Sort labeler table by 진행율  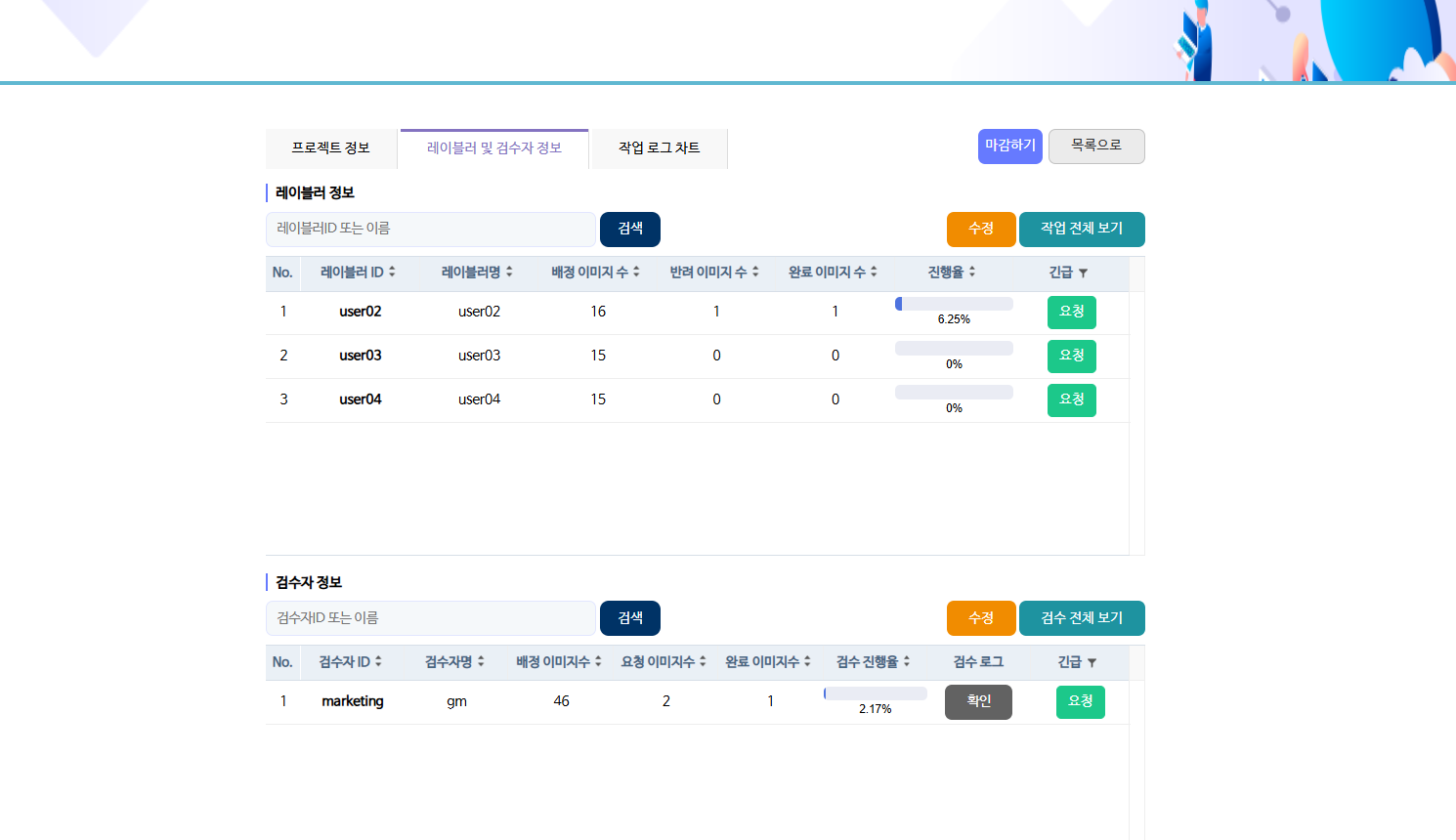tap(972, 273)
